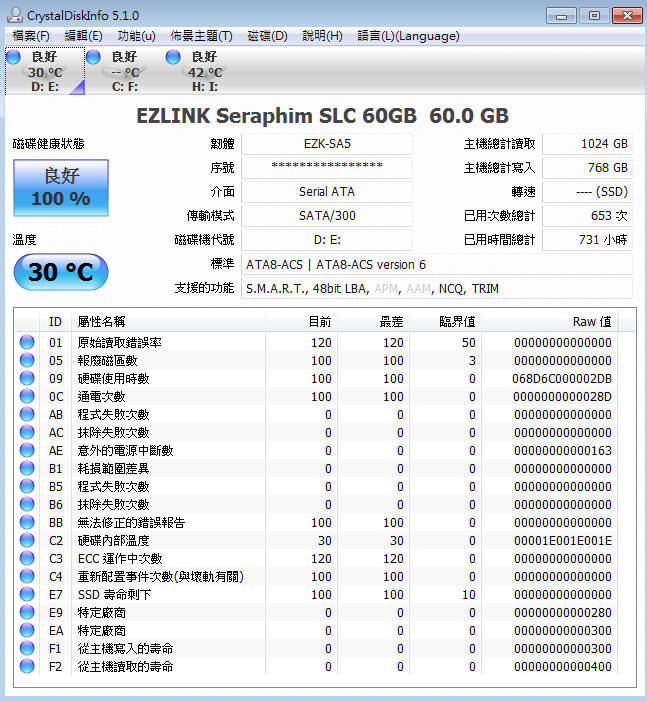The height and width of the screenshot is (702, 647).
Task: Select raw value 00000000000163
Action: (x=563, y=451)
